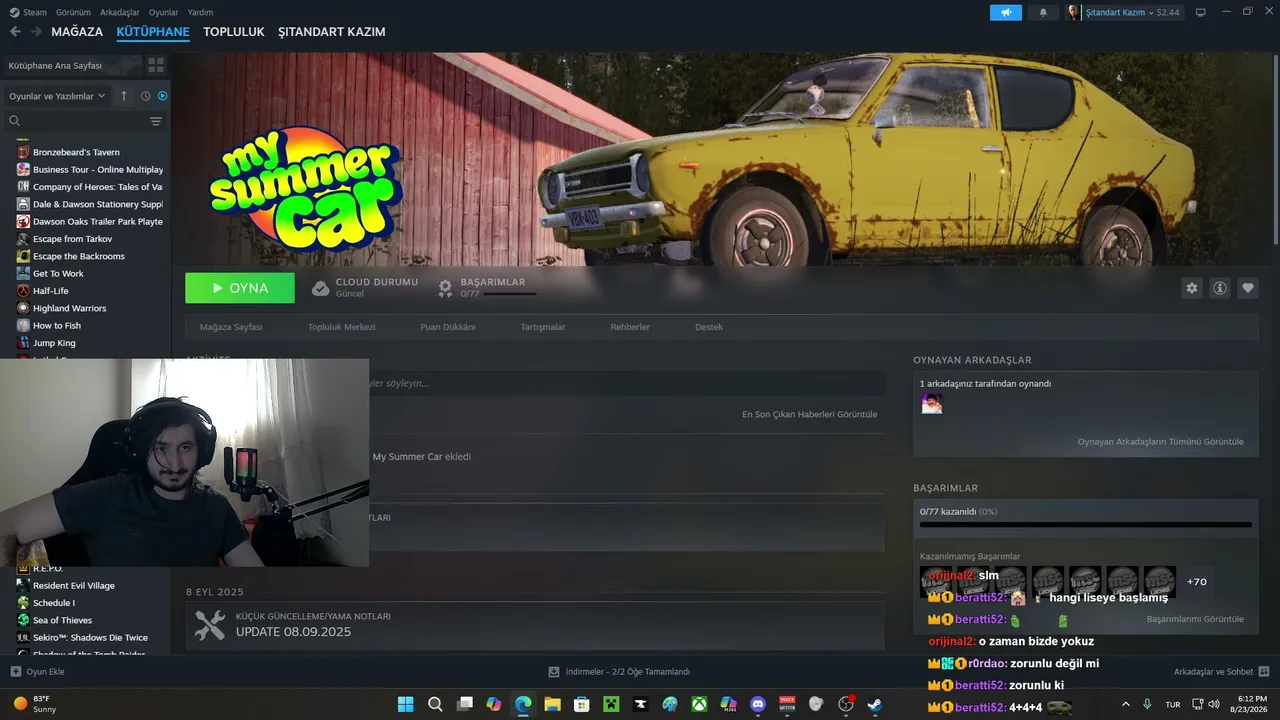The image size is (1280, 720).
Task: Open achievements via the Başarımlar gear icon
Action: [446, 288]
